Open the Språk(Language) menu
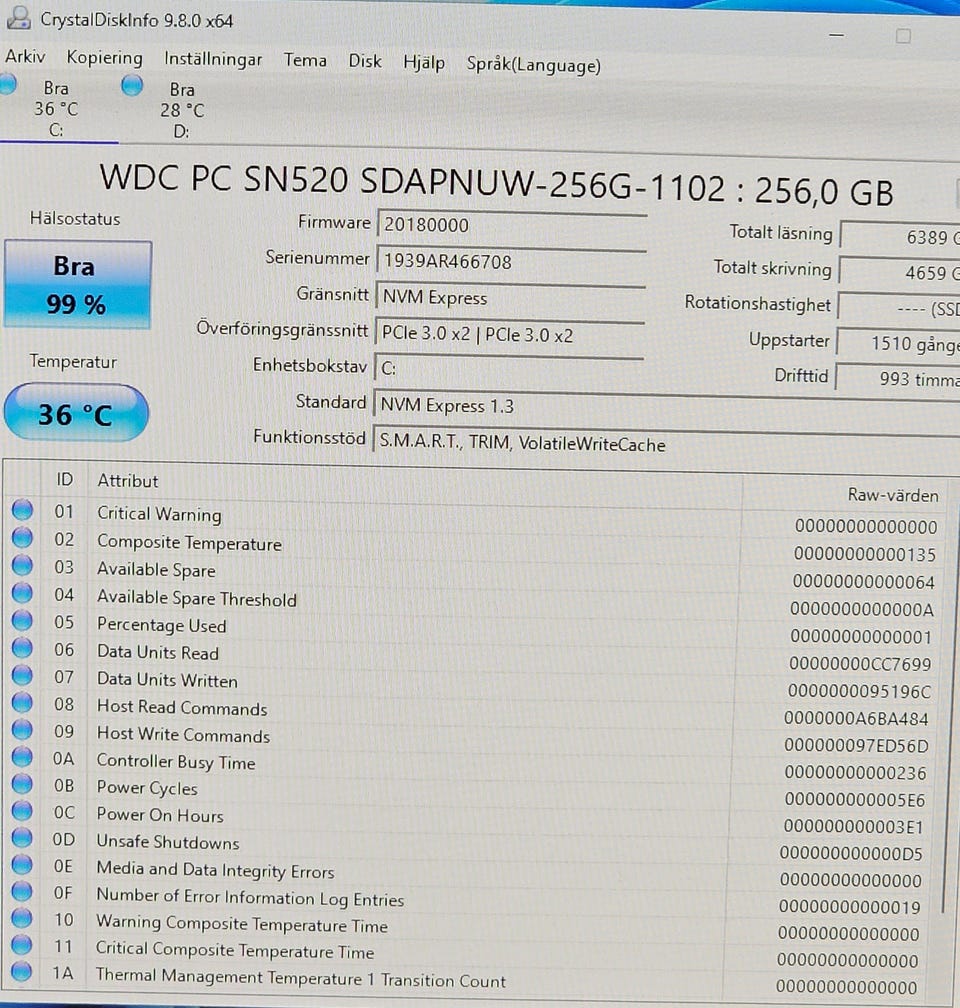The width and height of the screenshot is (960, 1008). [534, 65]
